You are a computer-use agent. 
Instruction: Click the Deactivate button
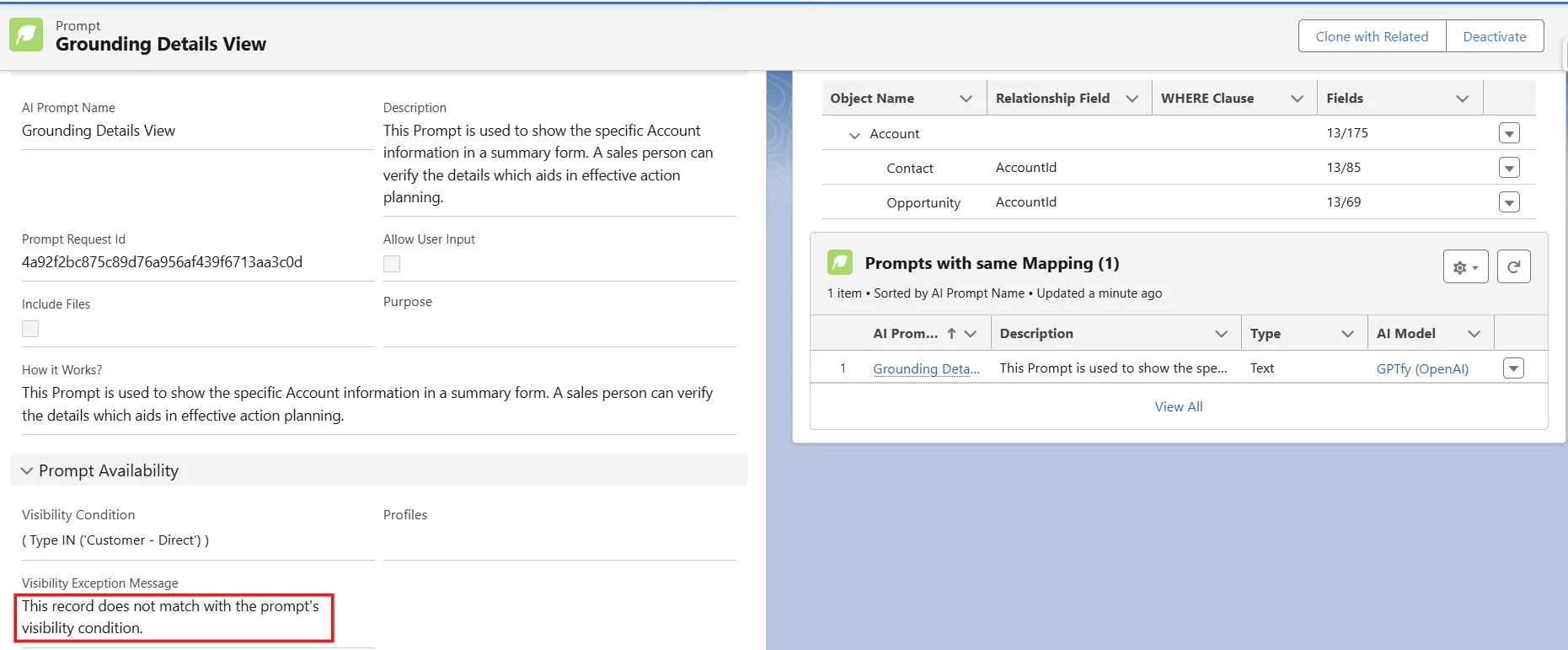coord(1494,36)
